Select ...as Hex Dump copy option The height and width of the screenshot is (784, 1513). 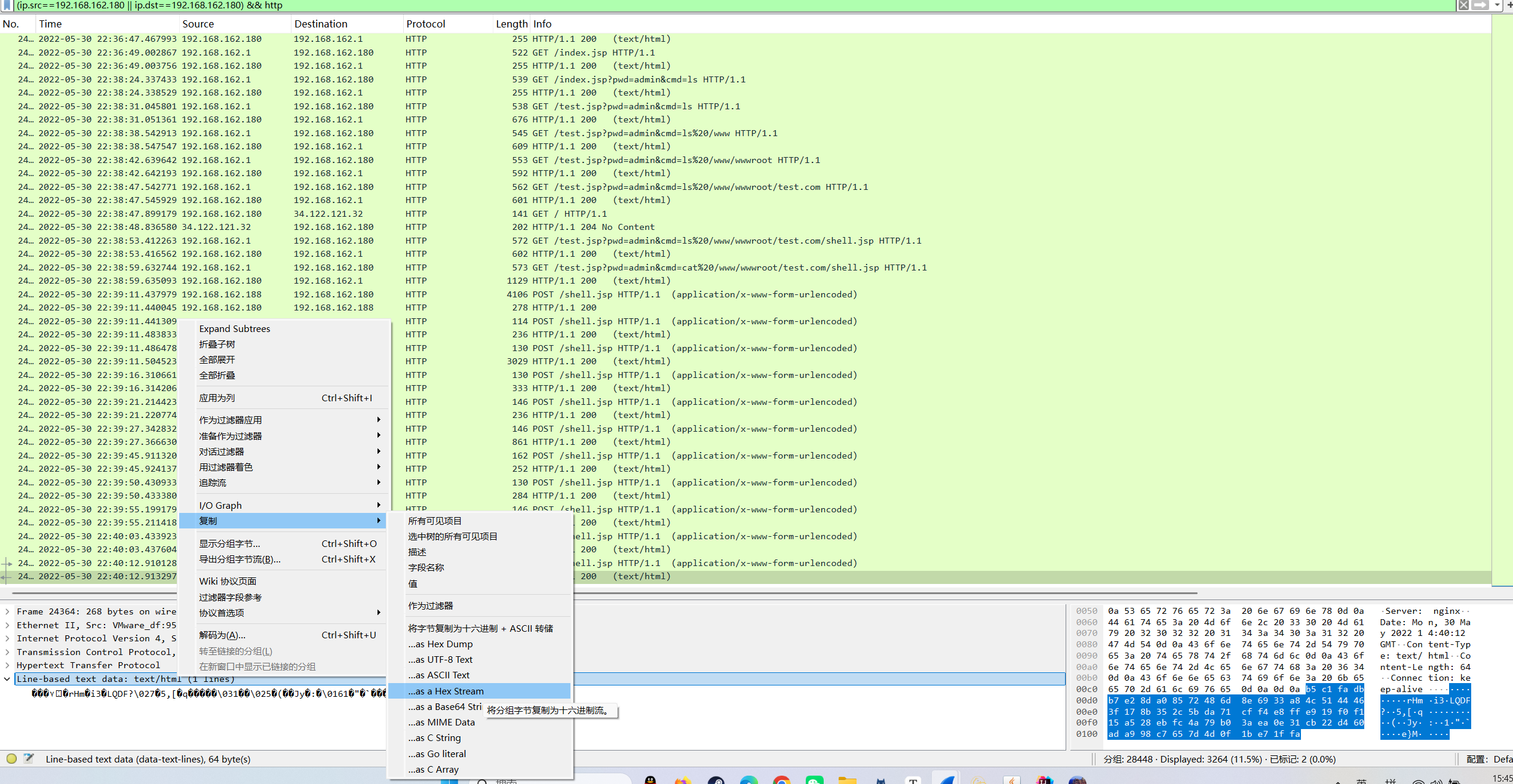[x=480, y=644]
